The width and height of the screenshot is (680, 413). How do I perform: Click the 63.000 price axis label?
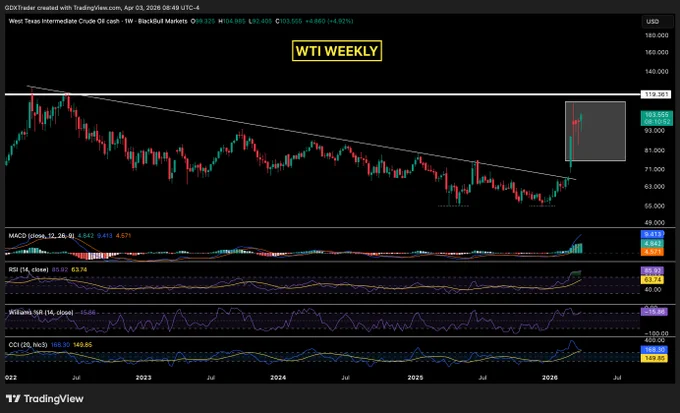click(655, 187)
